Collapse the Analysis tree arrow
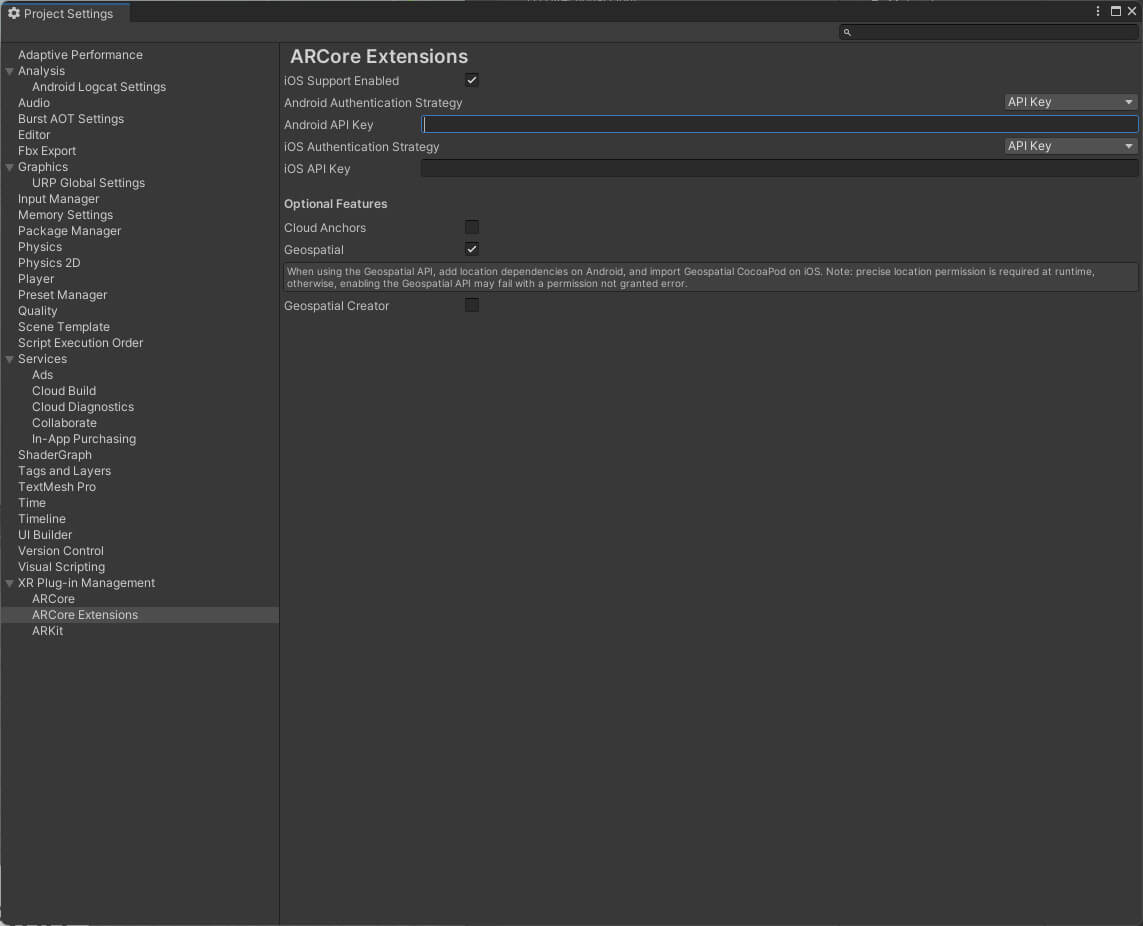The width and height of the screenshot is (1143, 926). click(9, 71)
